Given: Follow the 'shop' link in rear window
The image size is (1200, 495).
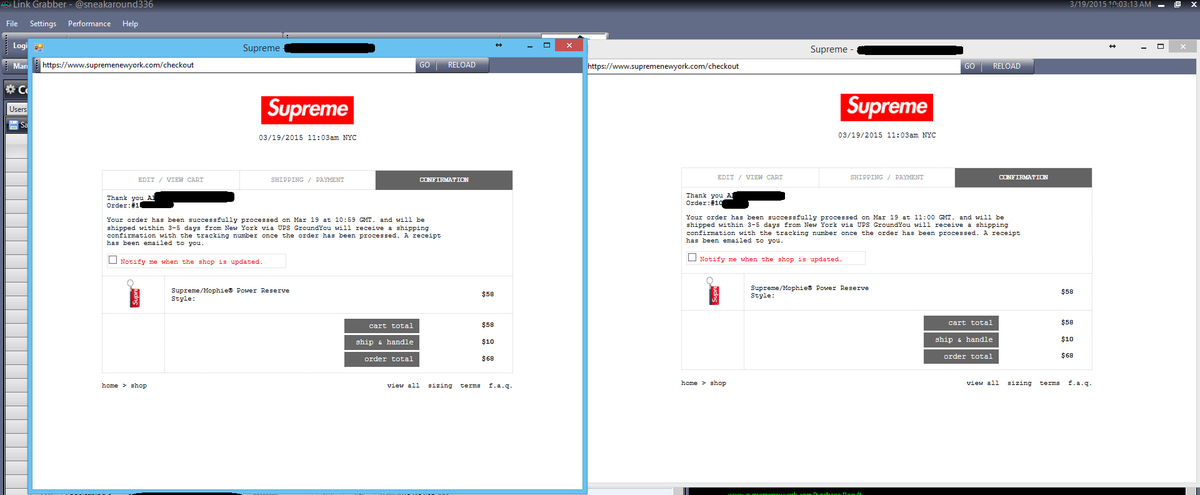Looking at the screenshot, I should [x=718, y=382].
